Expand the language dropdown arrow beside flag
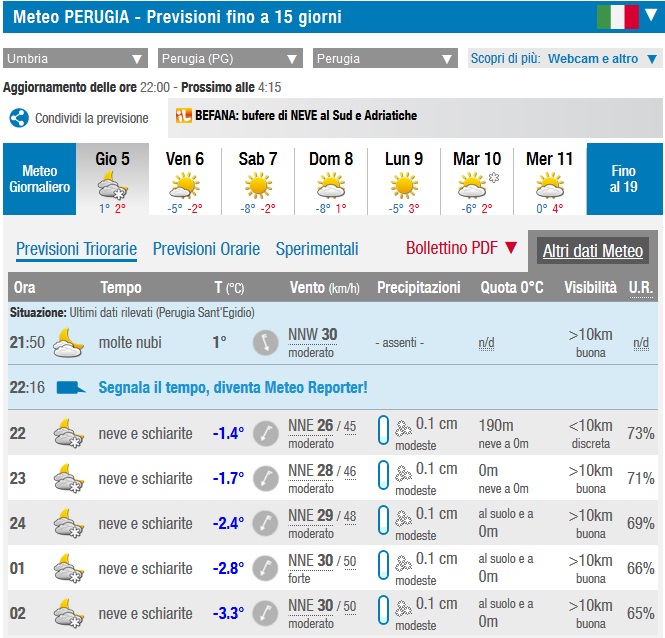 pos(651,15)
